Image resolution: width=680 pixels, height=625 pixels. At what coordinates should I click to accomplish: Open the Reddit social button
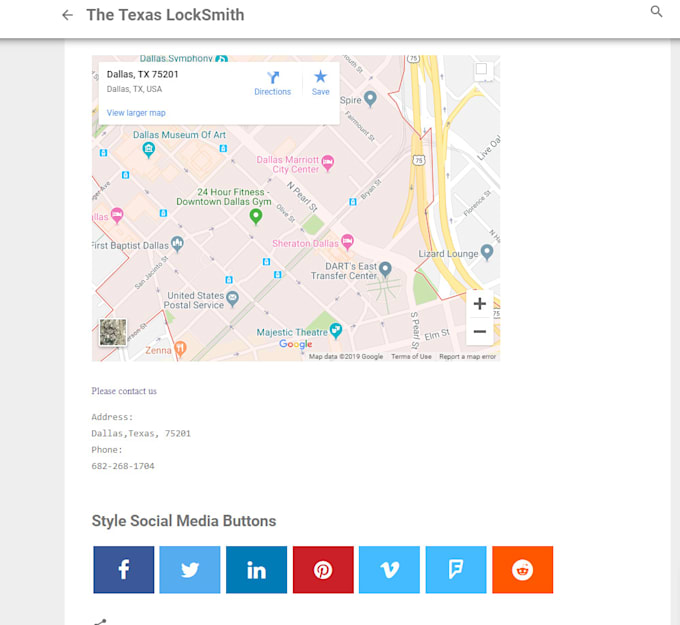coord(523,569)
